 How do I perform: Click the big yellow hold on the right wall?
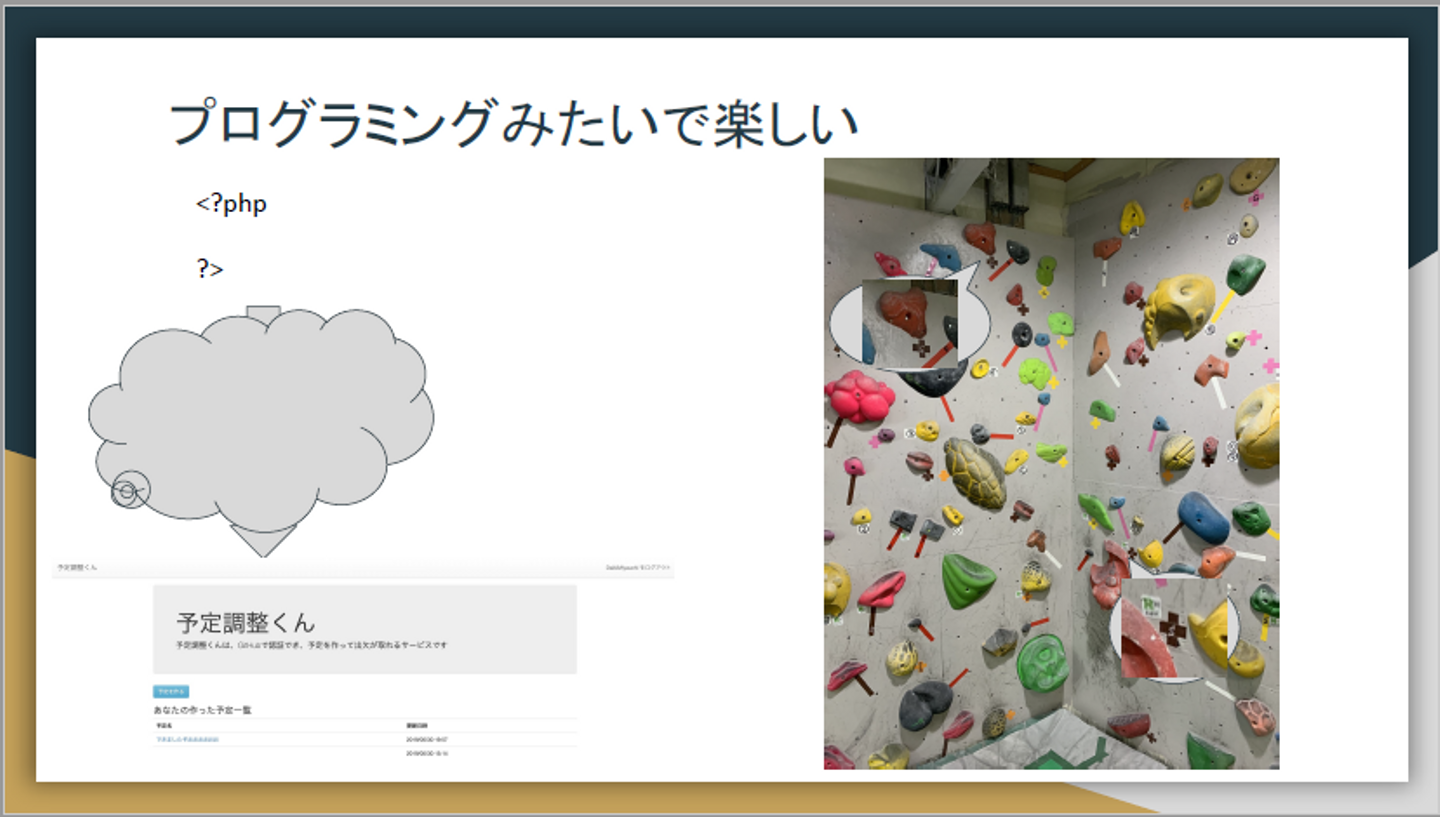[x=1179, y=307]
